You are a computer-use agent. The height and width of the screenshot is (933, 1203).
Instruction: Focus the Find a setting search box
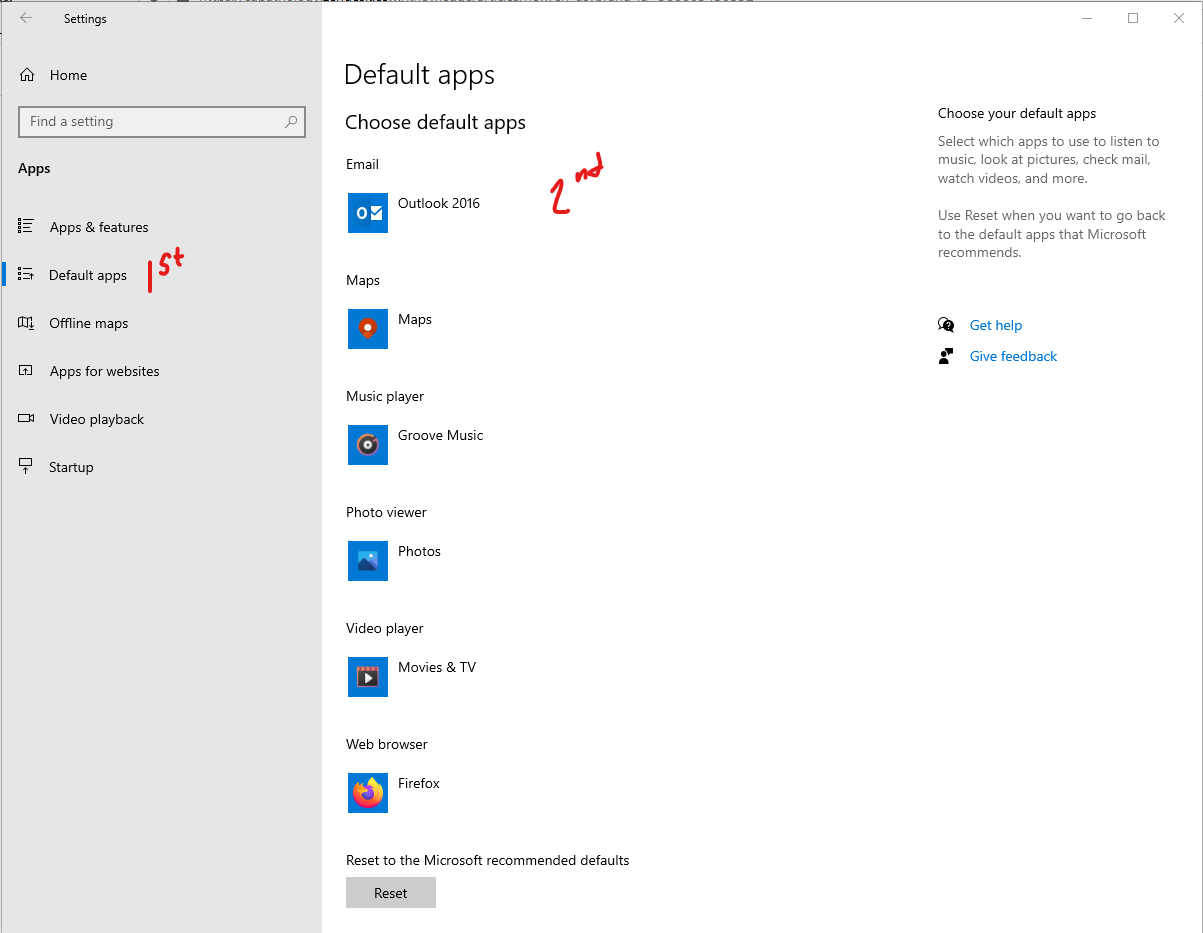150,122
